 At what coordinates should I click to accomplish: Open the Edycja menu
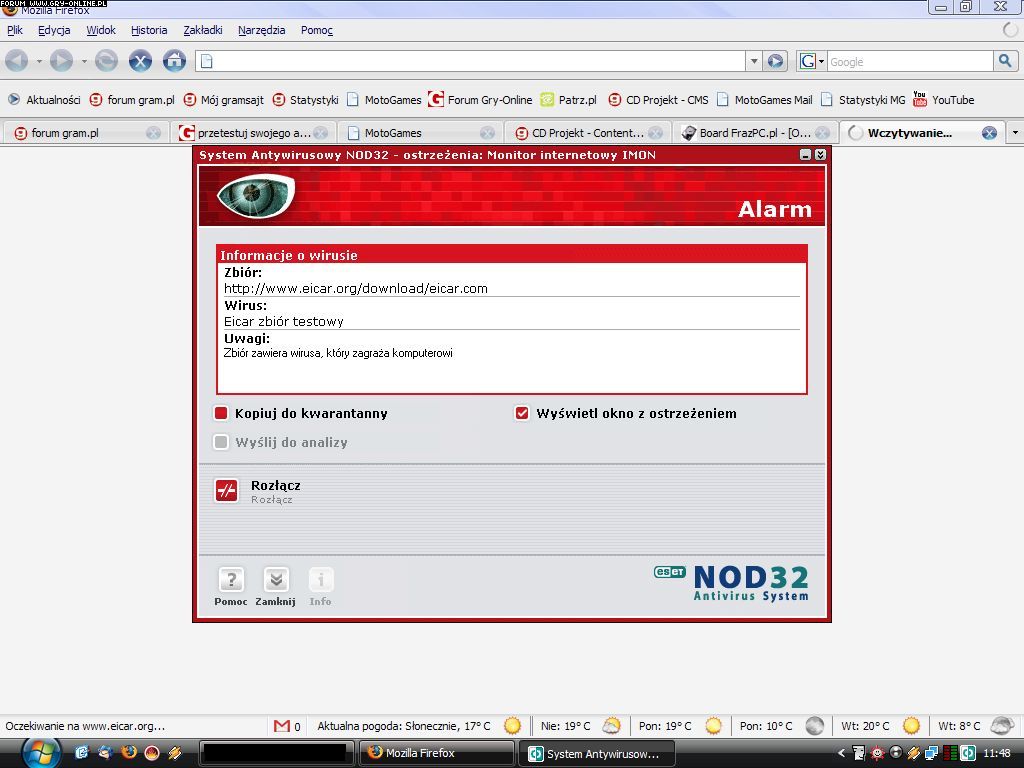pos(54,30)
